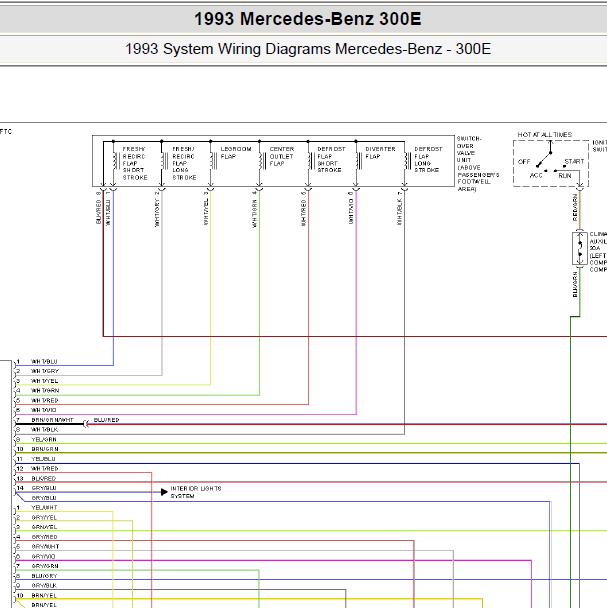Click pin 4 GRY/RED row

(36, 537)
